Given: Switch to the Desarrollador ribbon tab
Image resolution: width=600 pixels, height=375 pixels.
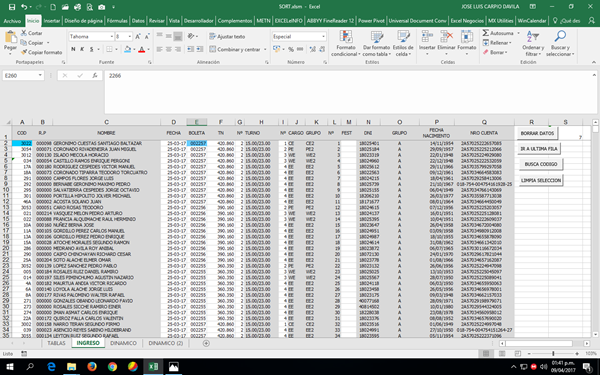Looking at the screenshot, I should click(198, 21).
